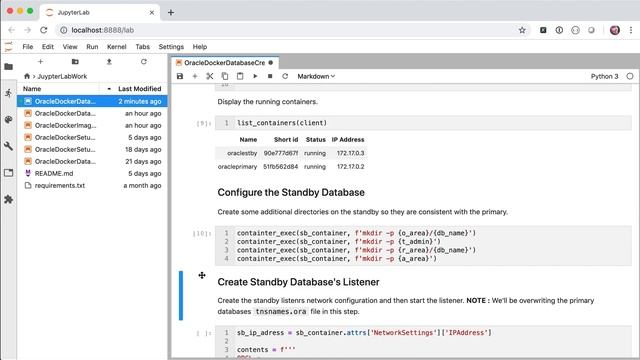This screenshot has width=640, height=360.
Task: Open the File menu
Action: coord(28,47)
